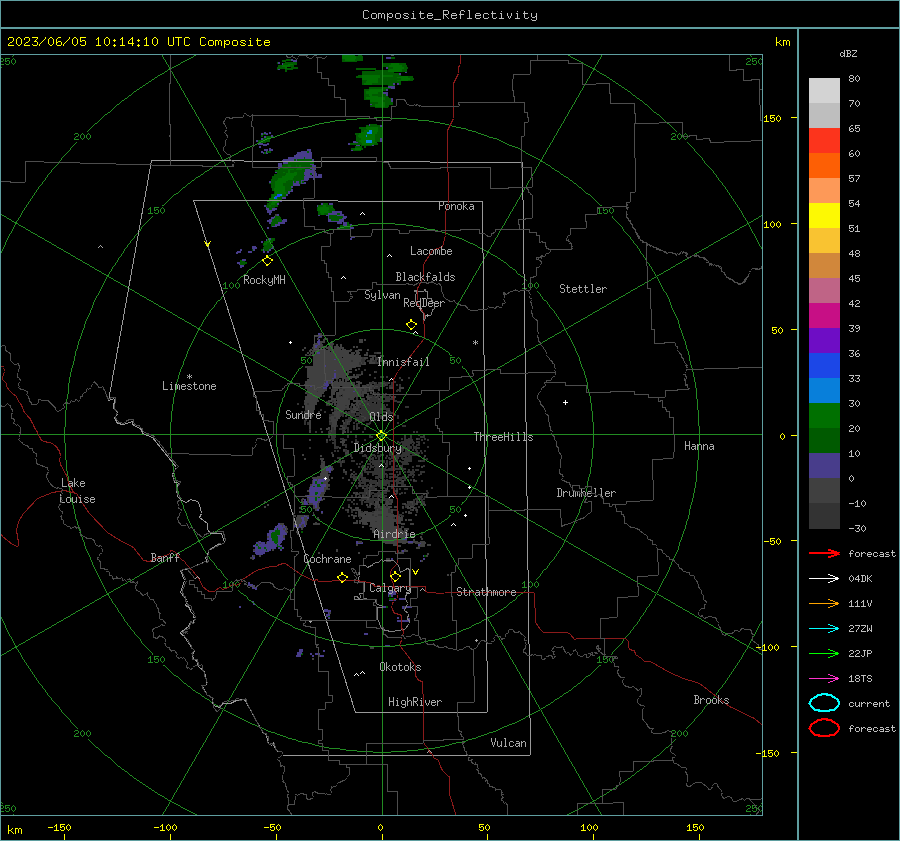This screenshot has height=841, width=900.
Task: Click the yellow diamond above Calgary label
Action: (x=395, y=576)
